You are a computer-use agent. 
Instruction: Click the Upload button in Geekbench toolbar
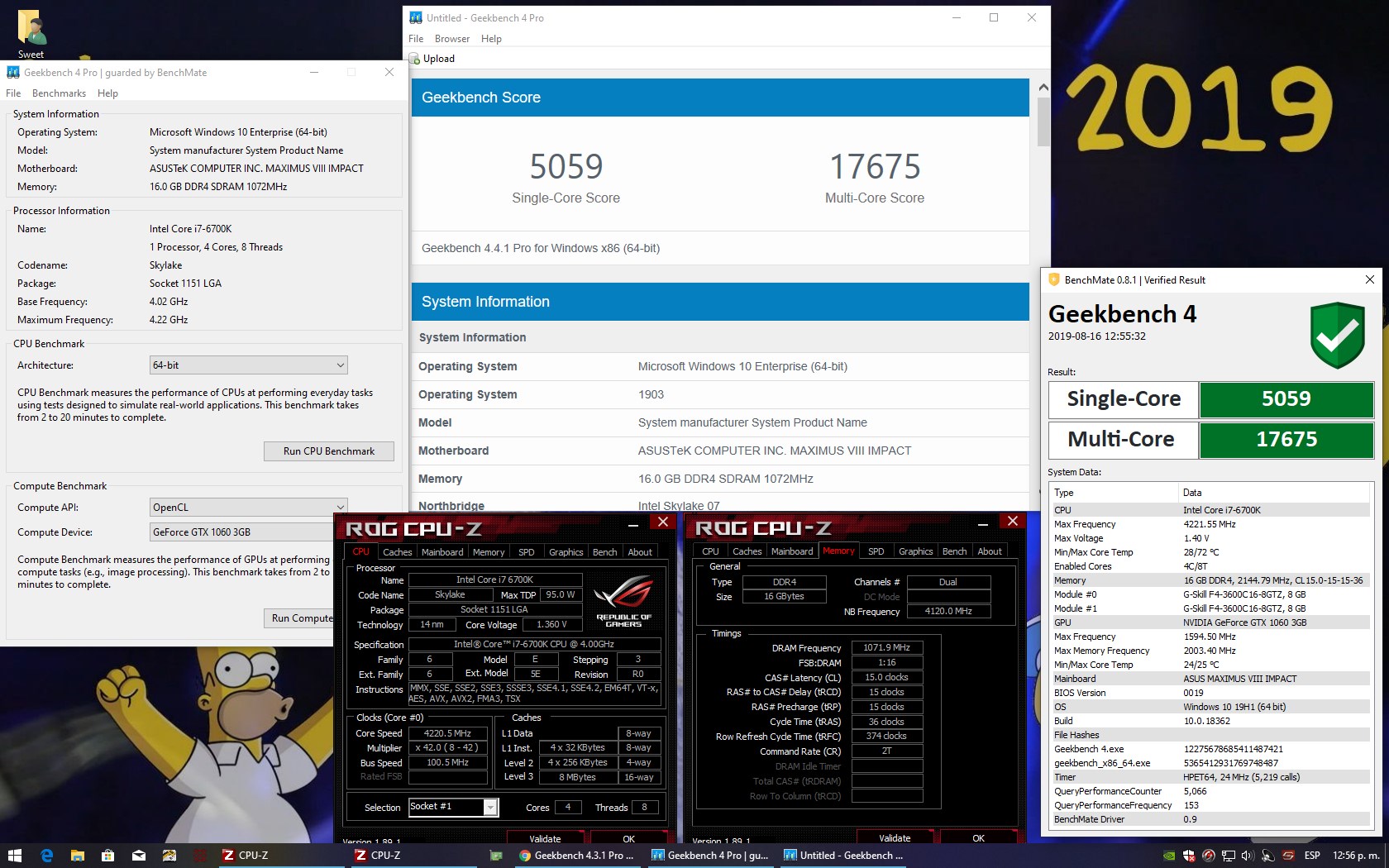coord(432,59)
